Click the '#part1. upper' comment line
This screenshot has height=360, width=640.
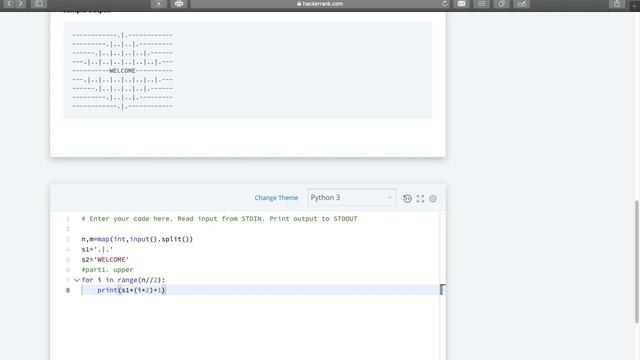[107, 270]
